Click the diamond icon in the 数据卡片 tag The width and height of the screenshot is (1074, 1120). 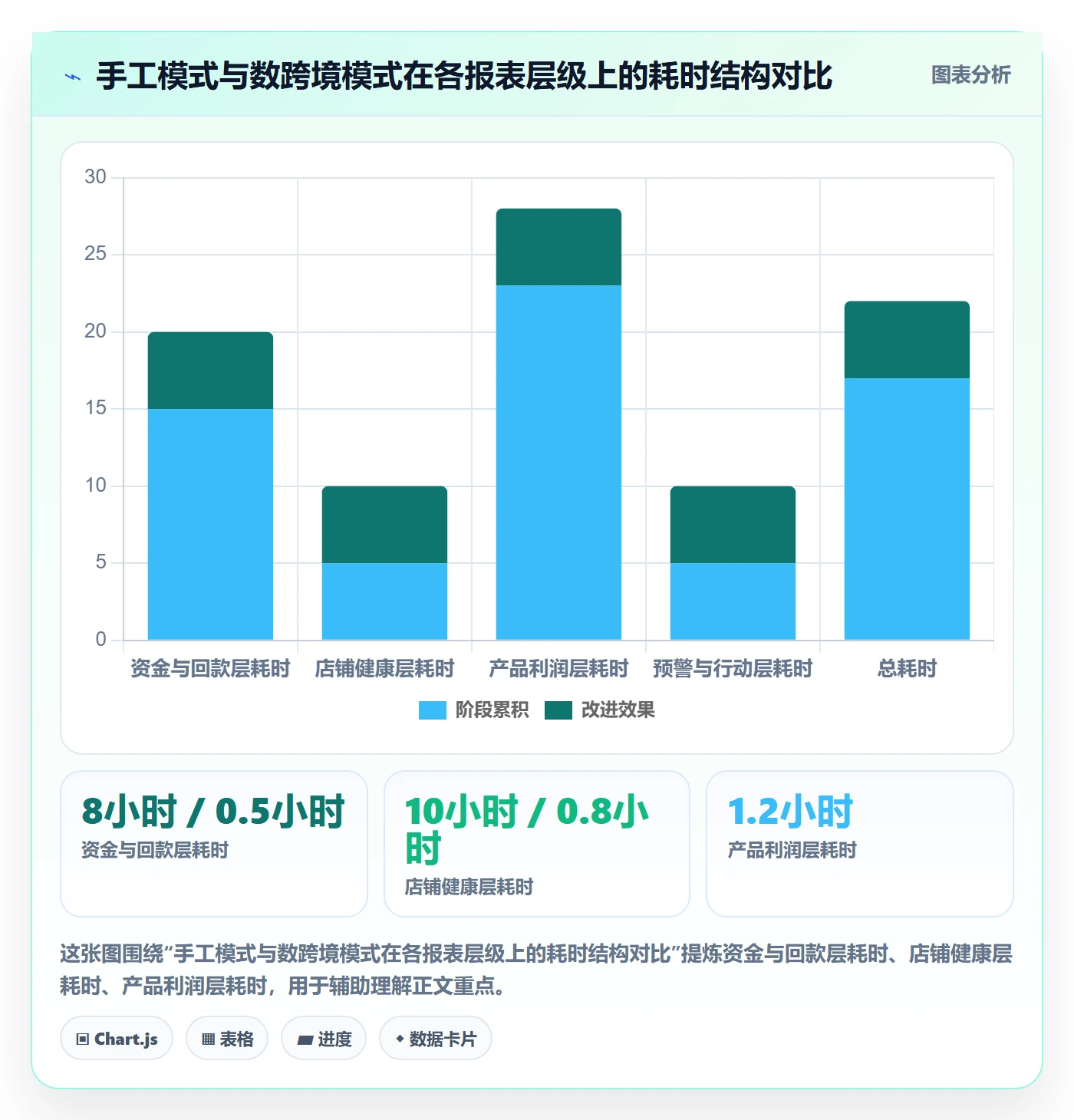point(400,1039)
